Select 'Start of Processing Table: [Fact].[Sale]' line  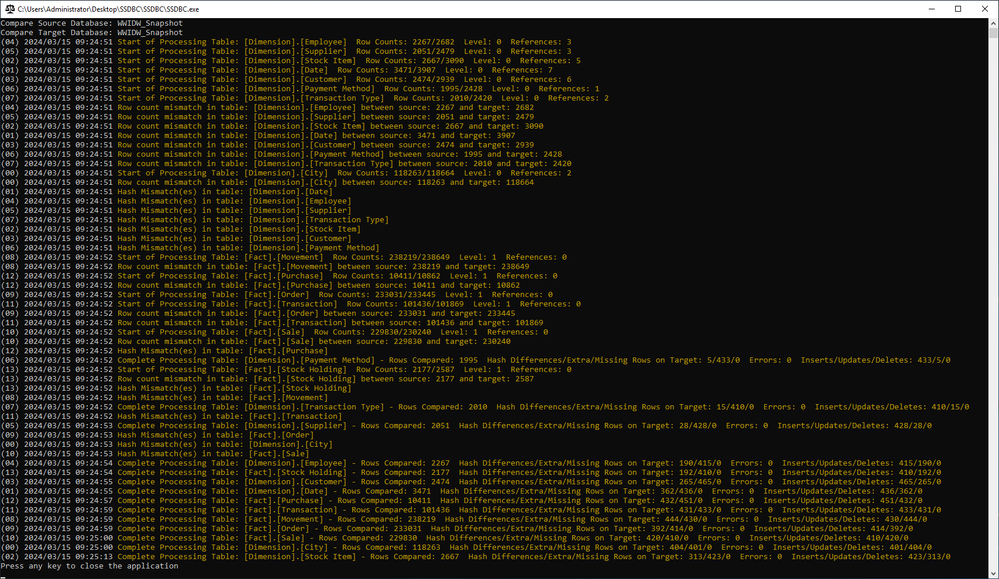(x=275, y=332)
